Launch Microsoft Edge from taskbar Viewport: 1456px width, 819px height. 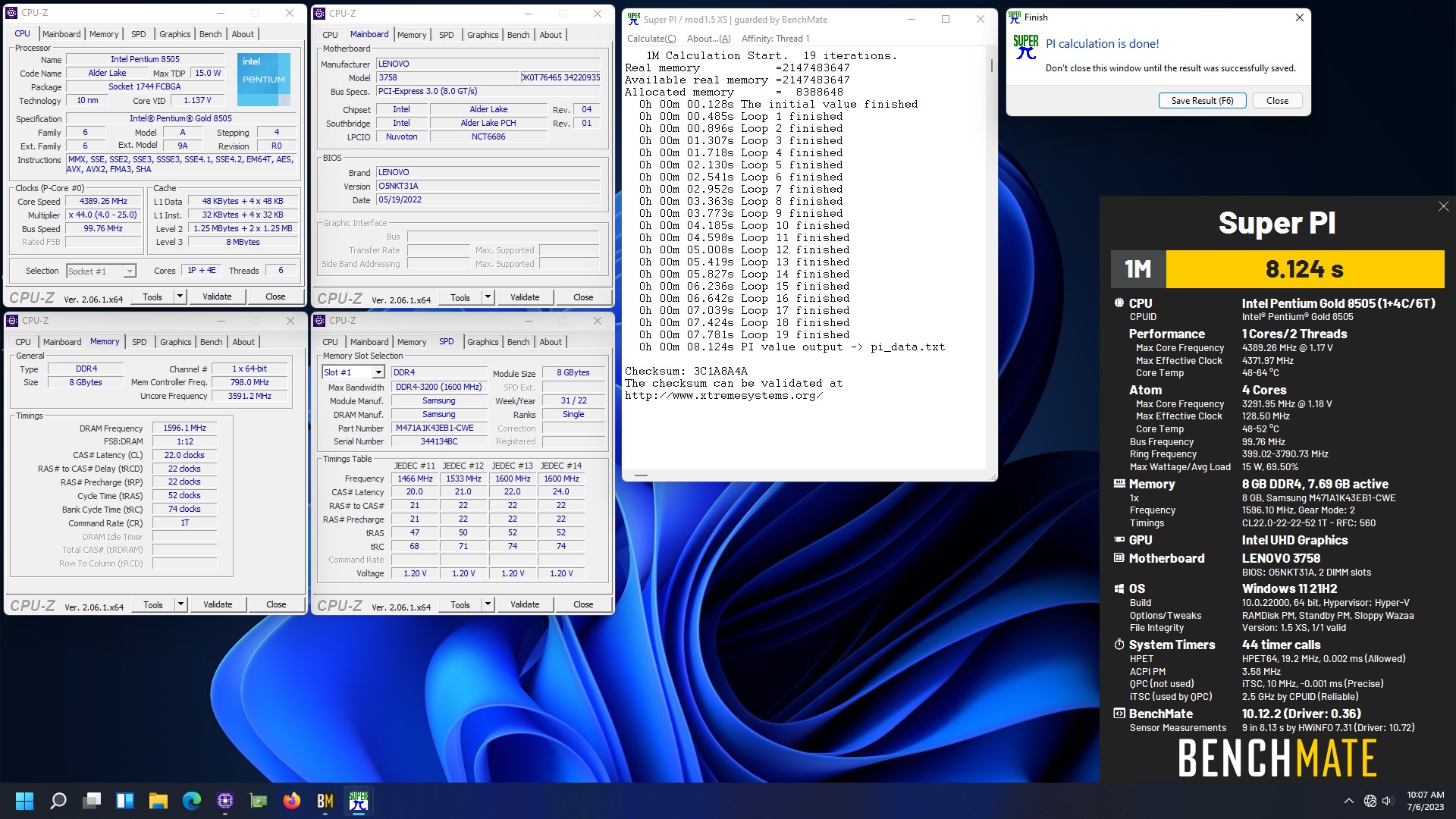tap(191, 801)
